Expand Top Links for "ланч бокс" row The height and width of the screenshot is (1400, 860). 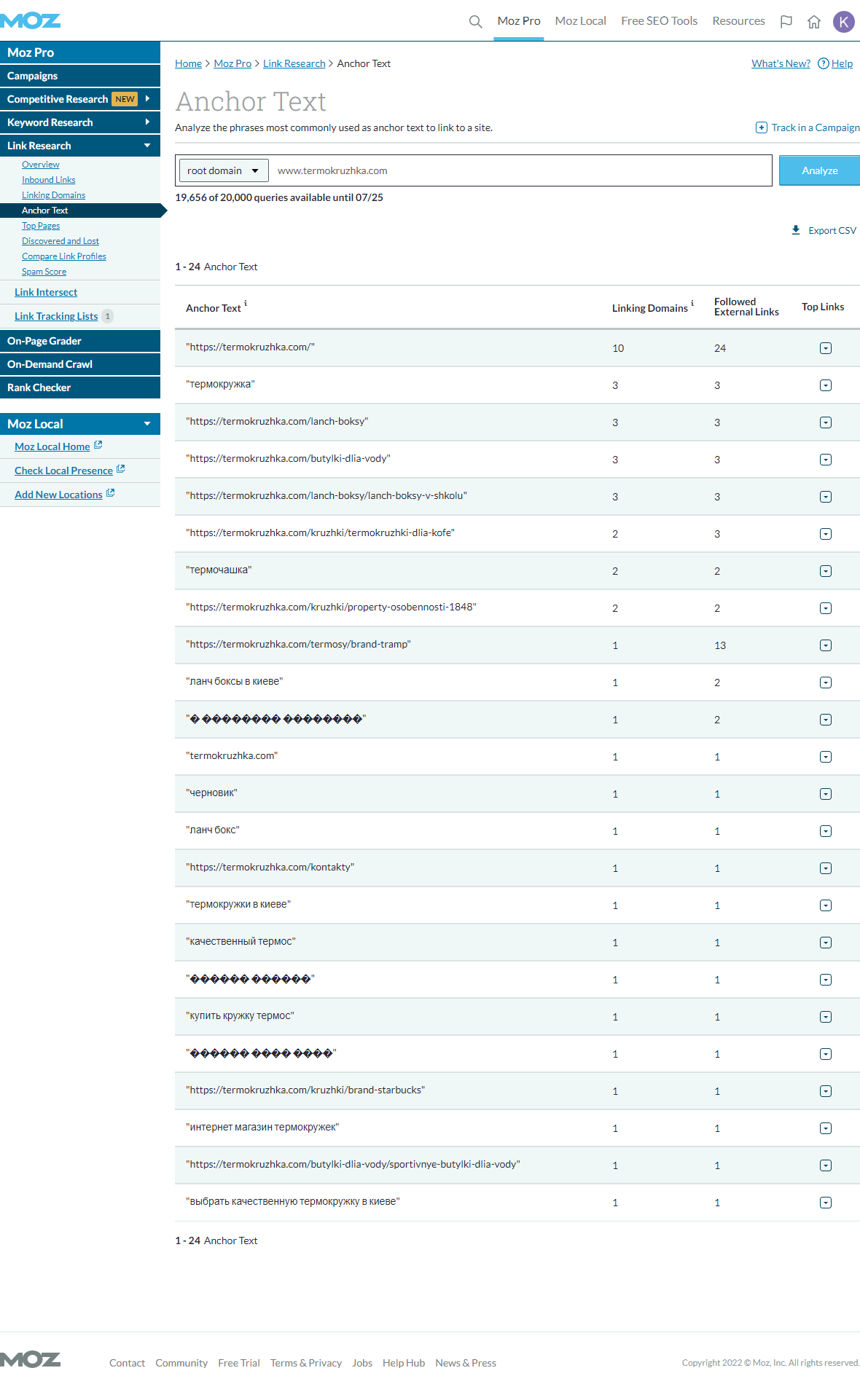pyautogui.click(x=826, y=831)
